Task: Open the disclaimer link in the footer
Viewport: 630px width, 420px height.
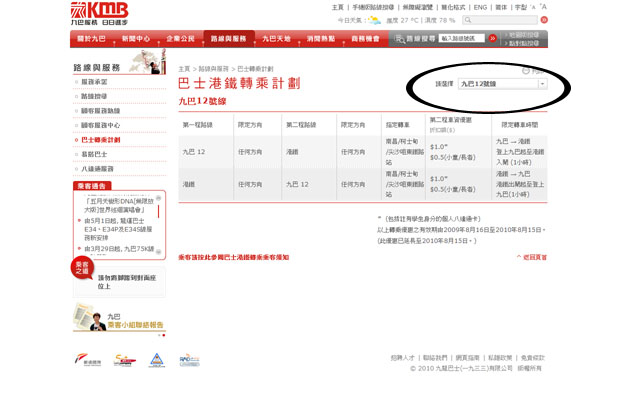Action: (x=533, y=357)
